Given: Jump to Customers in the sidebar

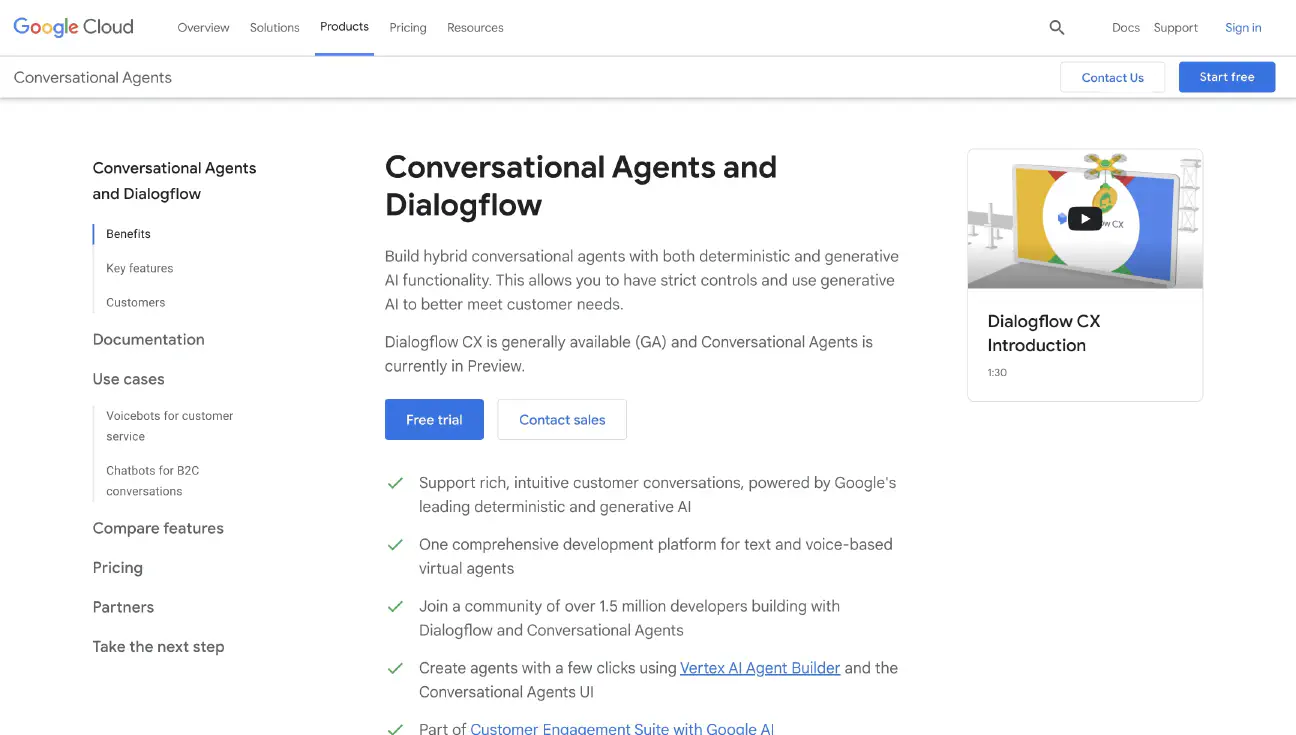Looking at the screenshot, I should (135, 302).
